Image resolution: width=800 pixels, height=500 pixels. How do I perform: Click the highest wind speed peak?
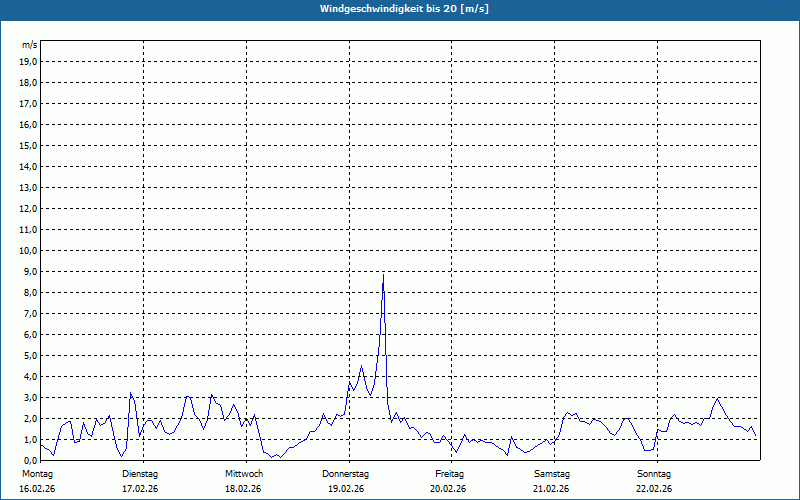(x=383, y=275)
